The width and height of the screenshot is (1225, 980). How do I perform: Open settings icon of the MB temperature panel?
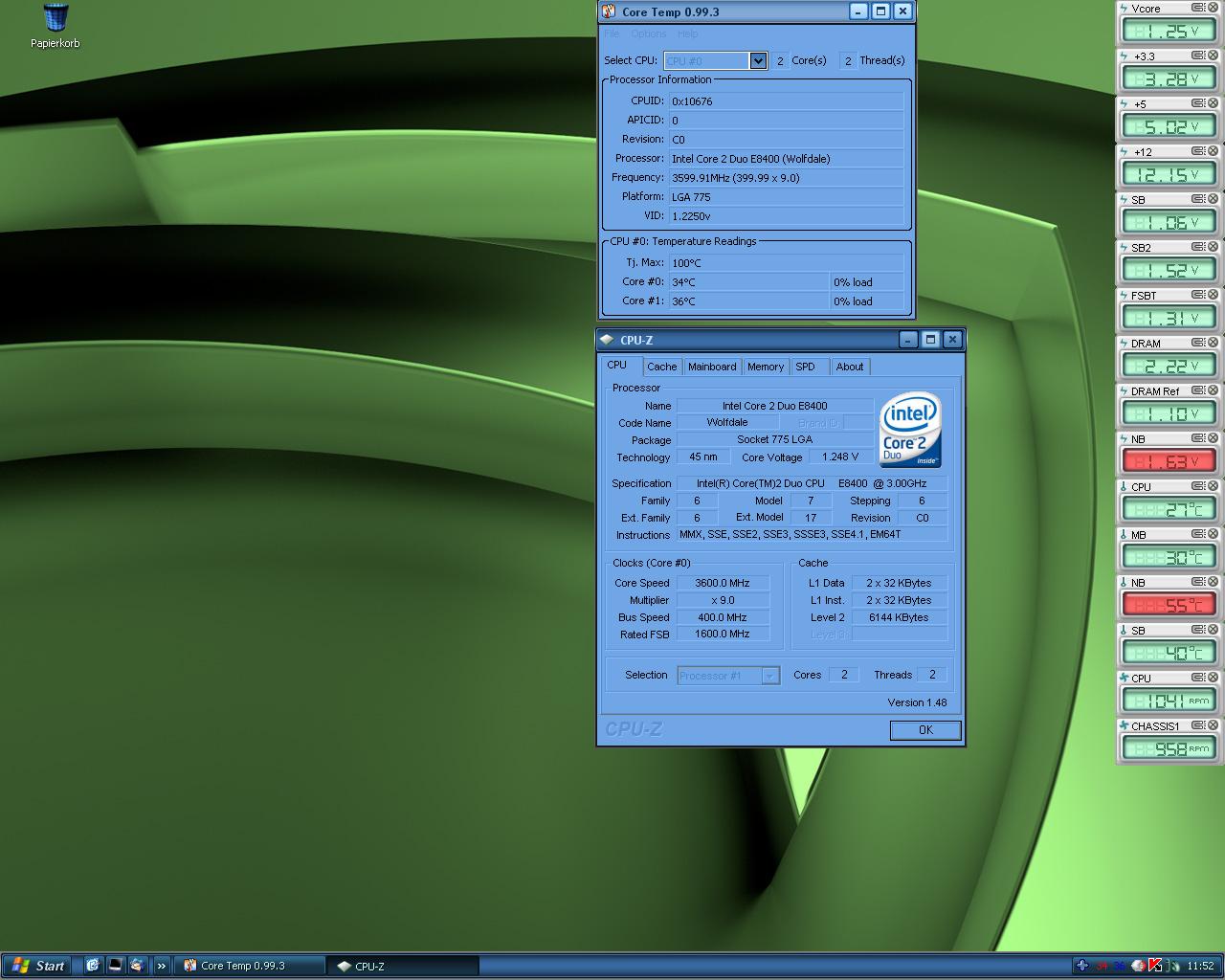tap(1198, 534)
